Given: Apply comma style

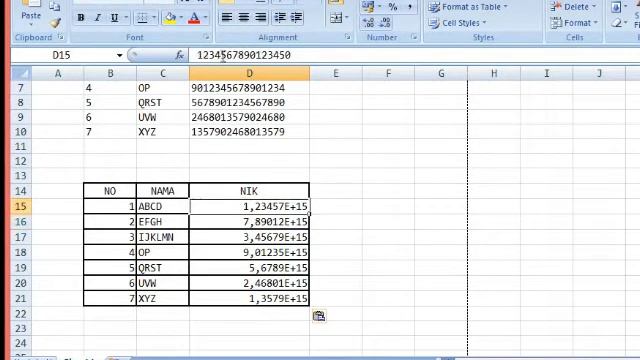Looking at the screenshot, I should tap(409, 6).
